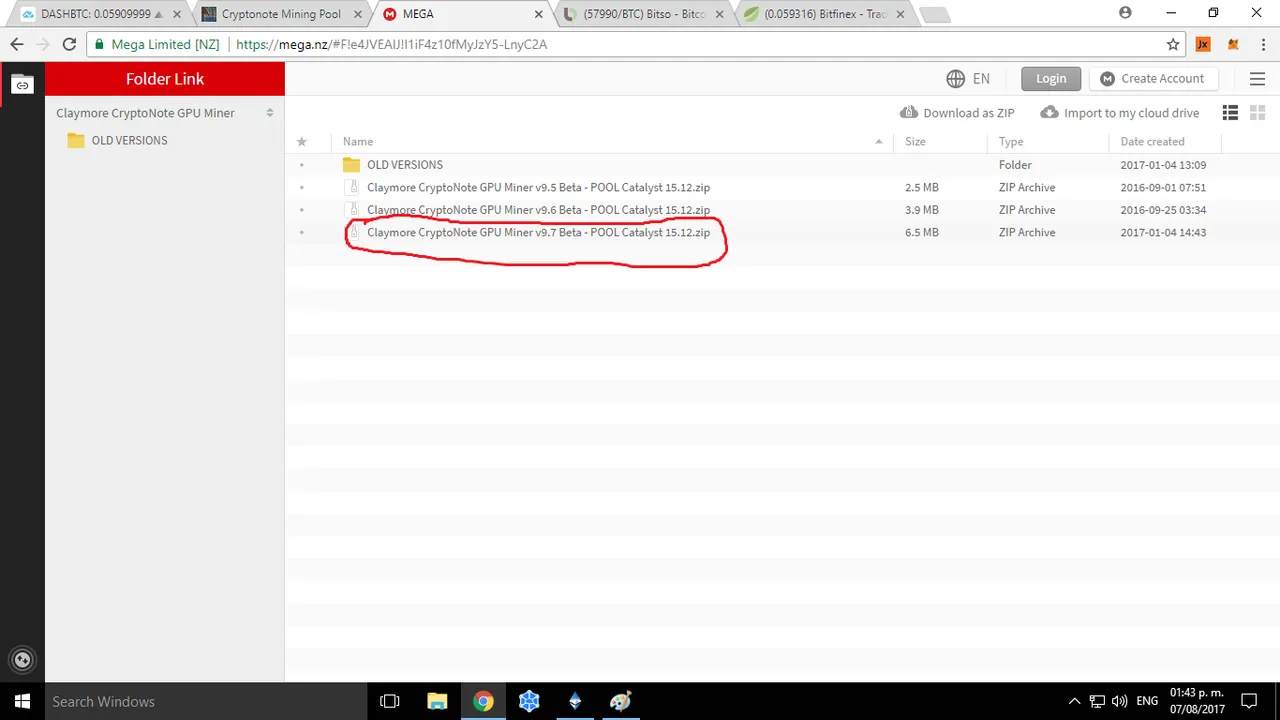The width and height of the screenshot is (1280, 720).
Task: Open the blue snowflake app on the taskbar
Action: (529, 701)
